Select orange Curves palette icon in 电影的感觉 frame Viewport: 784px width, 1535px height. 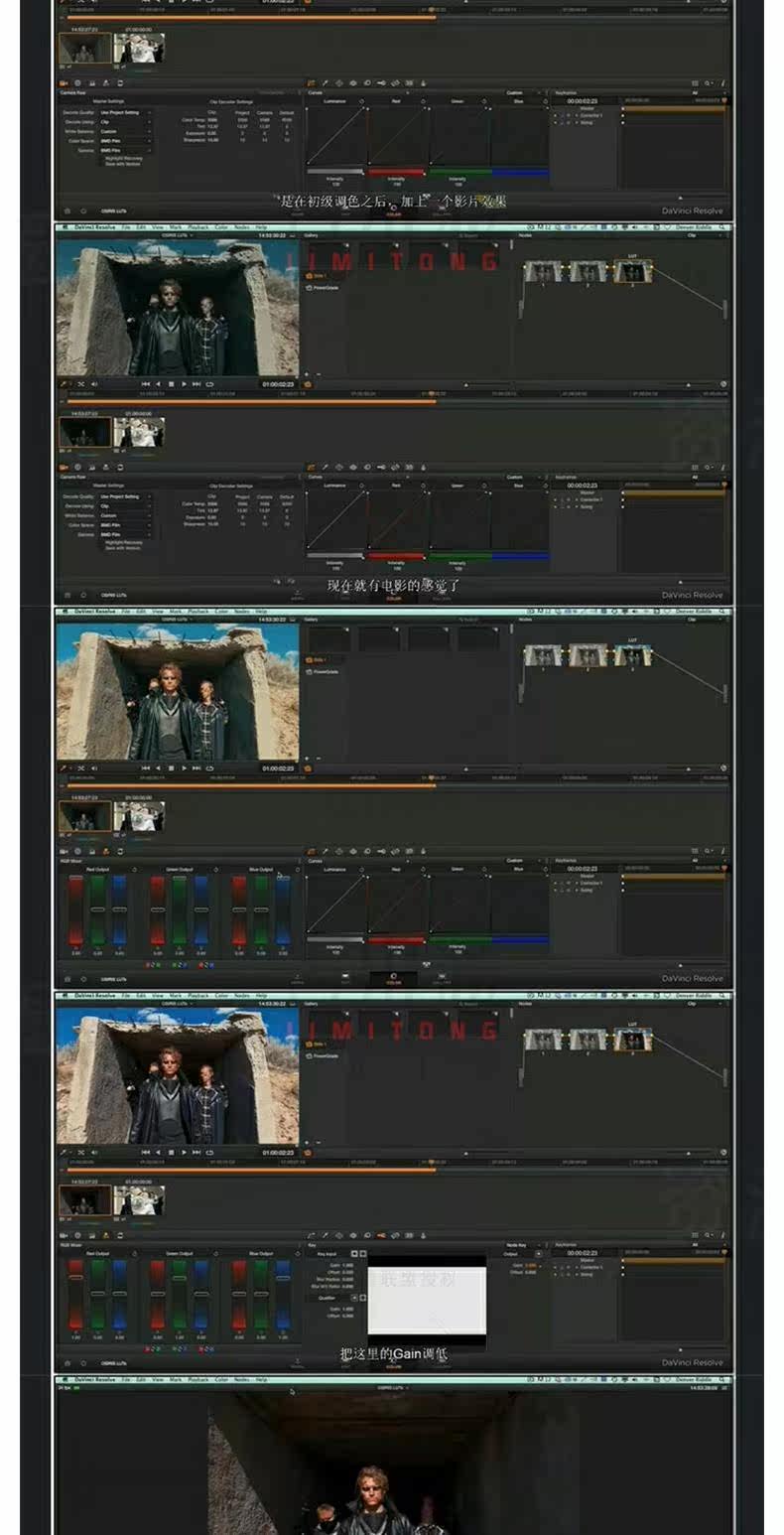[x=311, y=468]
